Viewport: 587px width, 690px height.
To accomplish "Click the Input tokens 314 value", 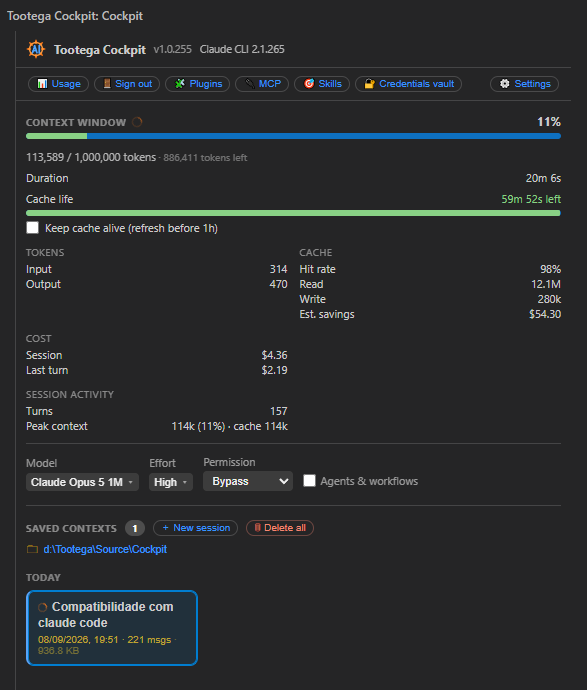I will coord(279,269).
